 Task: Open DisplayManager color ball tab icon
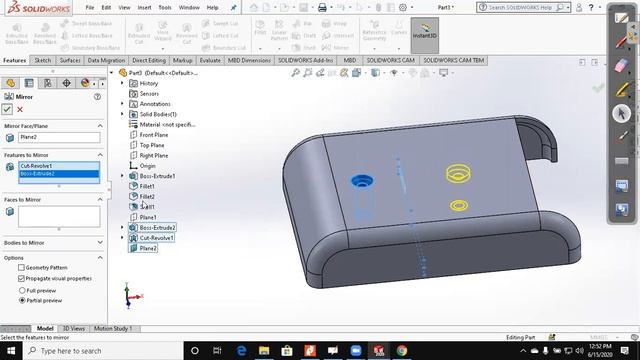pyautogui.click(x=85, y=83)
